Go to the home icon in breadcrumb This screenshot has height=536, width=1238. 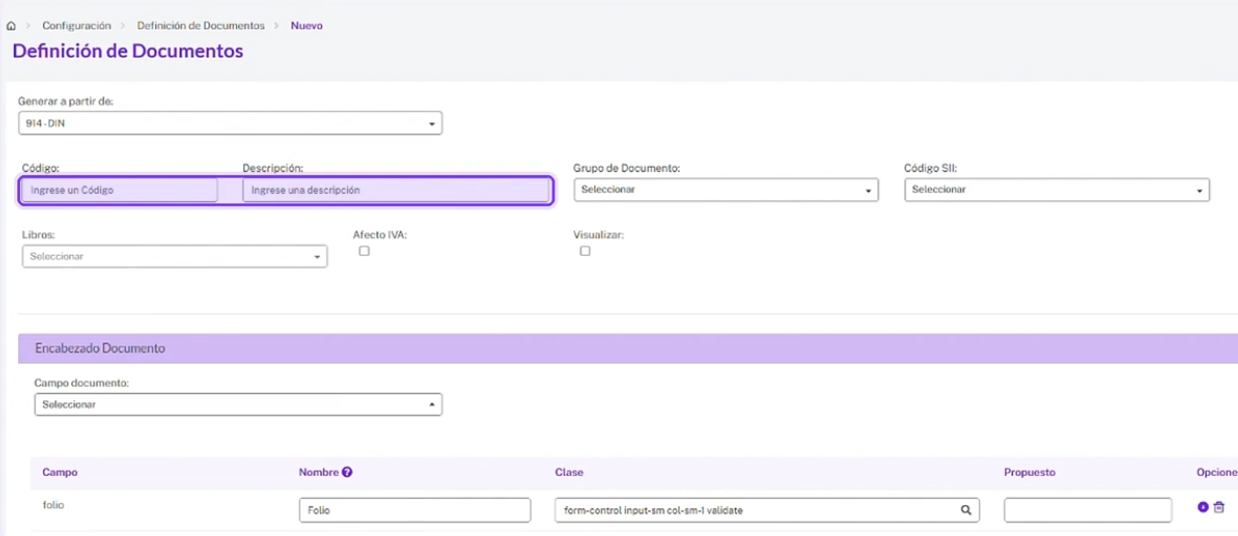click(x=11, y=26)
